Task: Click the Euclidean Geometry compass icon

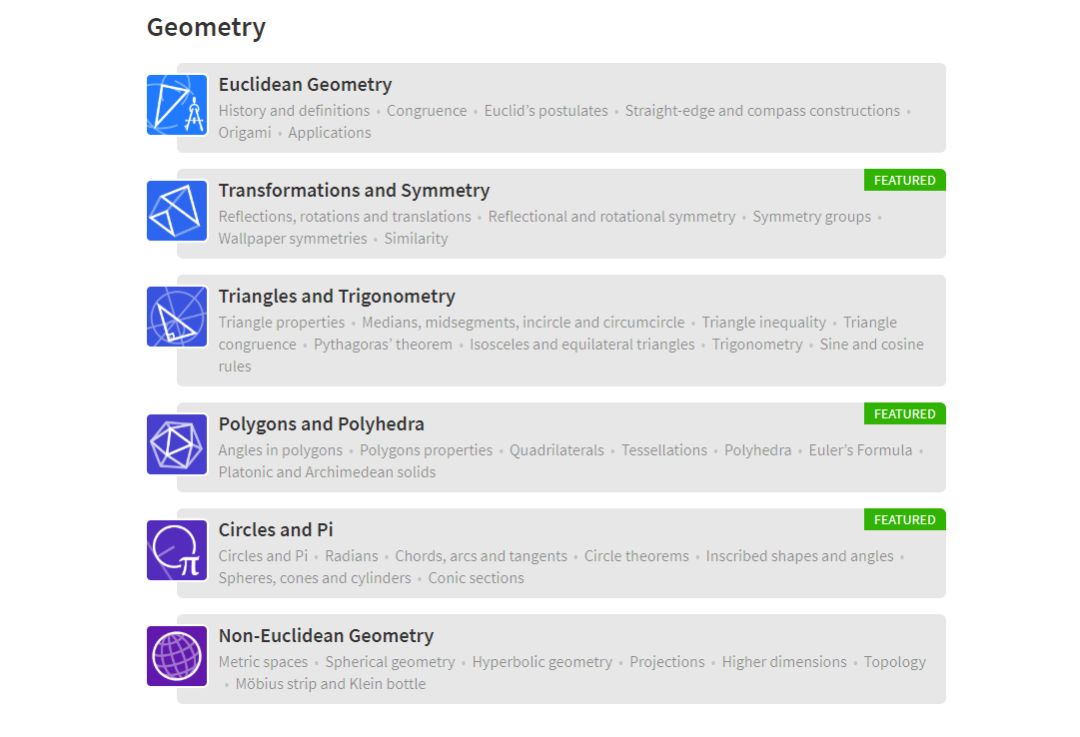Action: 177,105
